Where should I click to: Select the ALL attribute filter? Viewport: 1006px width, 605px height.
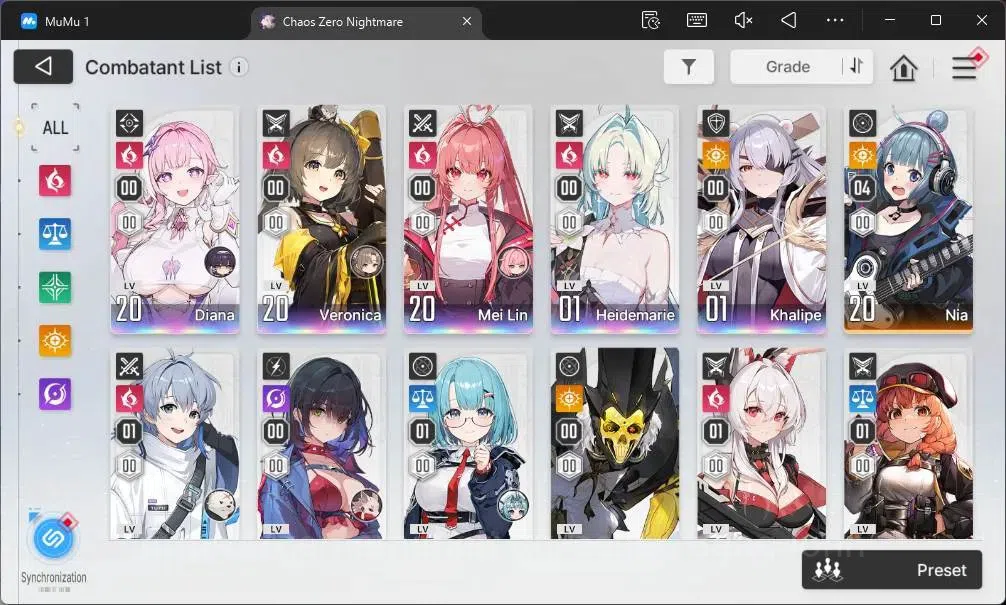(55, 128)
